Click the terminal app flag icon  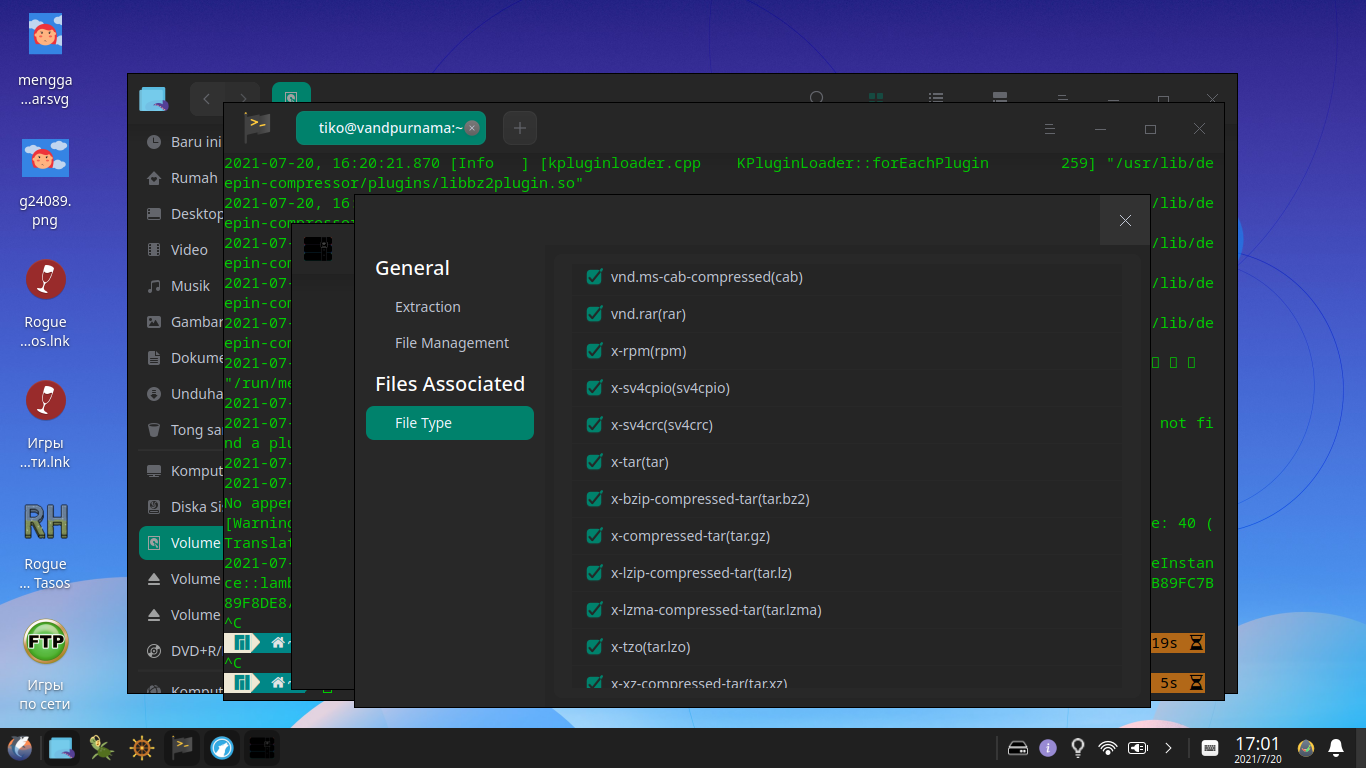(x=258, y=126)
